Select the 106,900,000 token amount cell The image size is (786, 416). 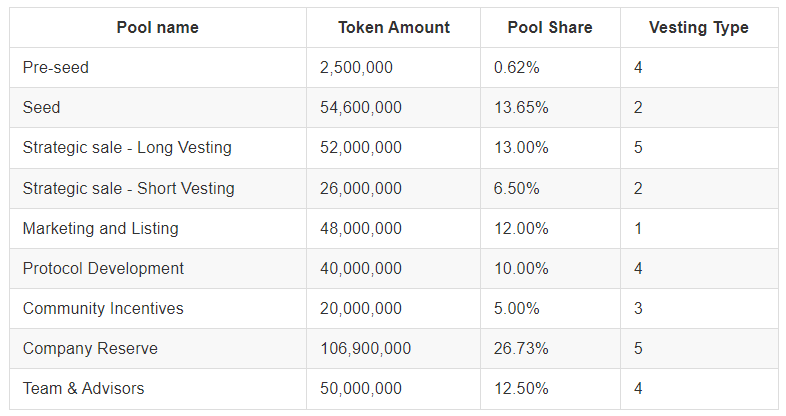365,348
